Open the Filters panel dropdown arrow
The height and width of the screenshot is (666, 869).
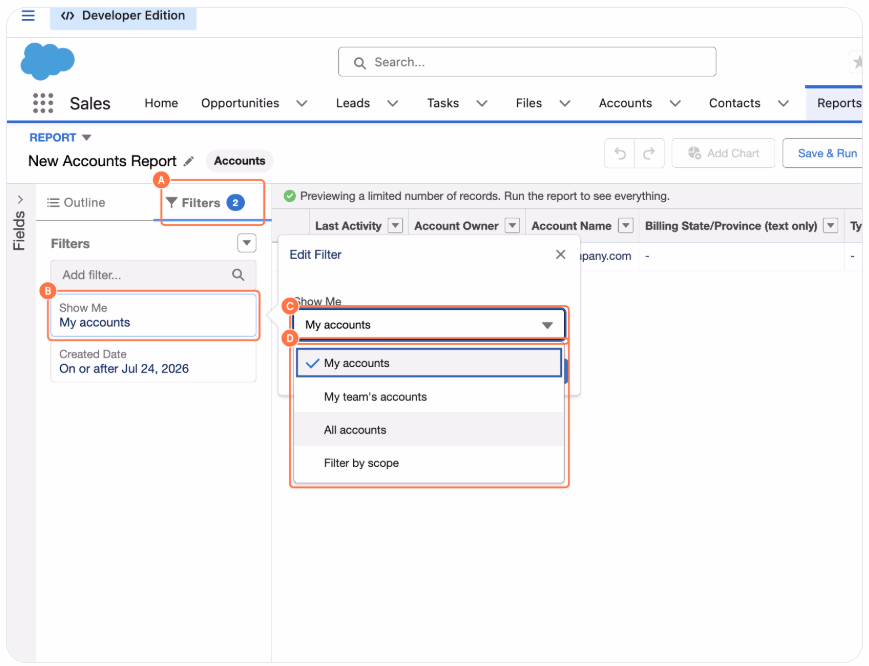[x=247, y=243]
